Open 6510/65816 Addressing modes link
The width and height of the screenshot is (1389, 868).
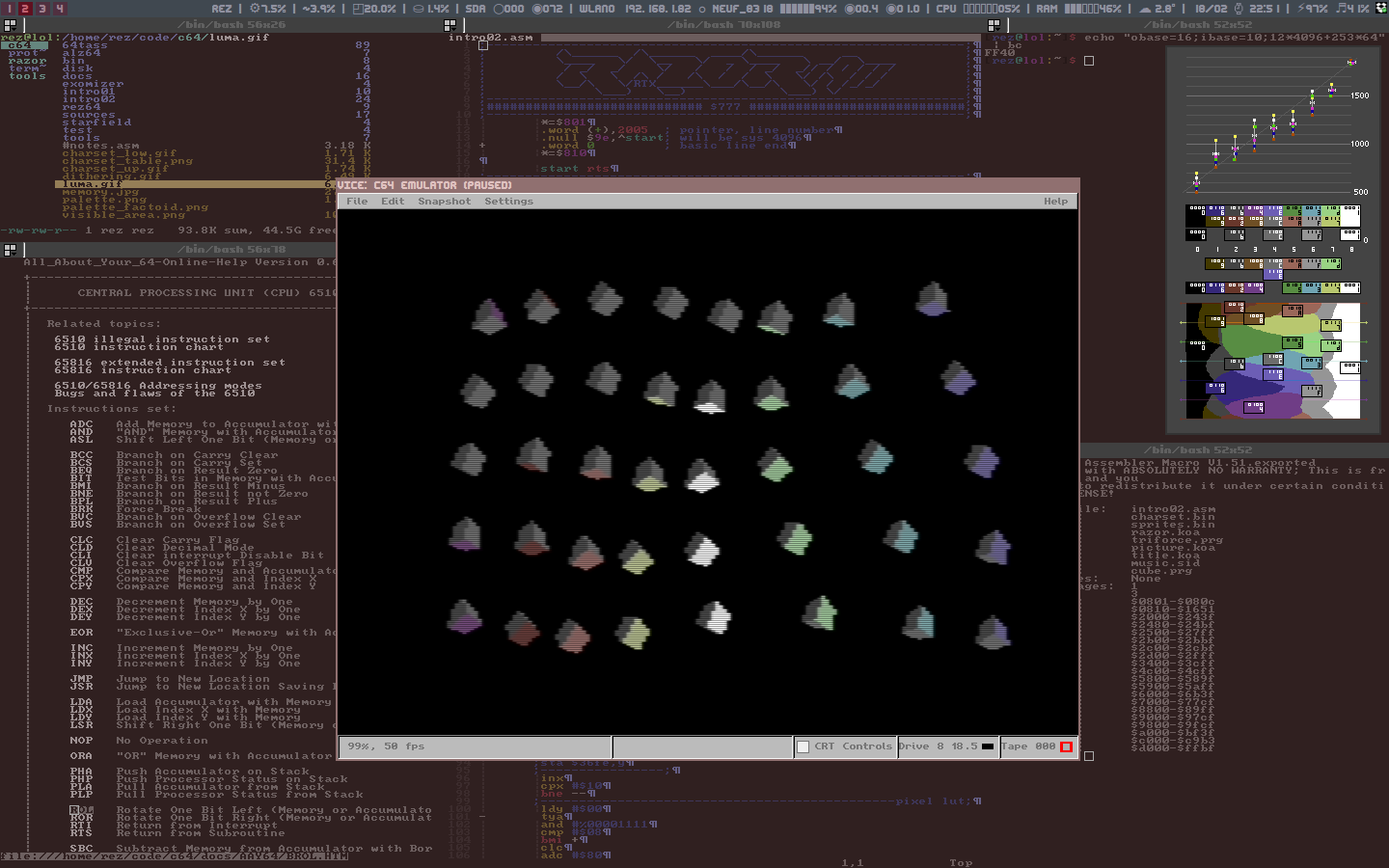(158, 386)
